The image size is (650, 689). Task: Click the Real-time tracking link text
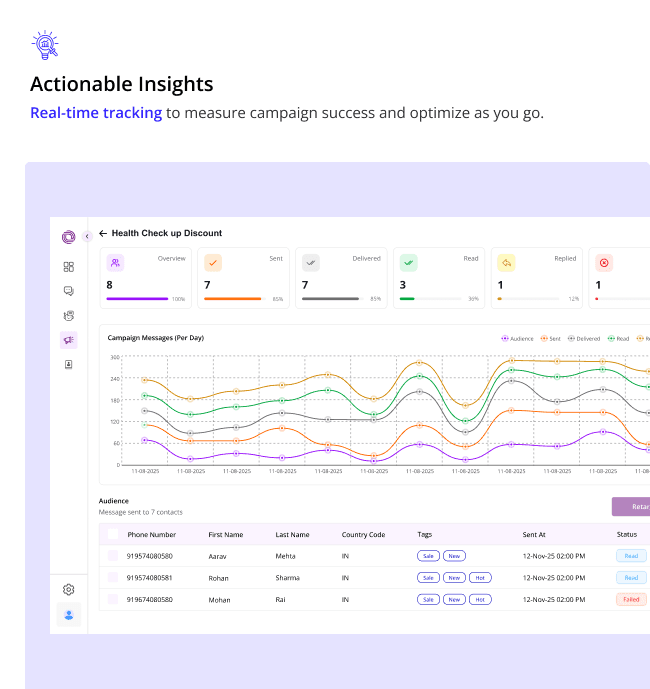(x=96, y=113)
